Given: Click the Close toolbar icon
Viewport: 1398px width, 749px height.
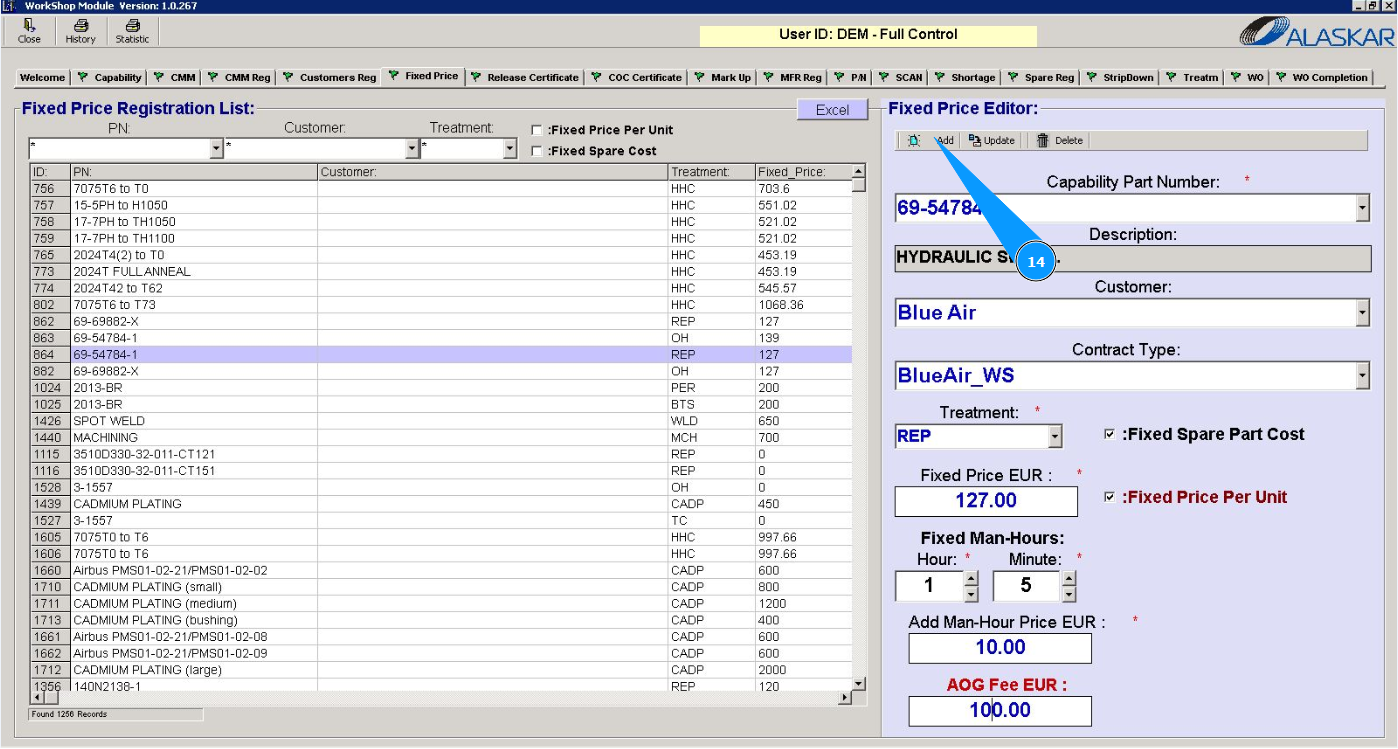Looking at the screenshot, I should point(30,26).
